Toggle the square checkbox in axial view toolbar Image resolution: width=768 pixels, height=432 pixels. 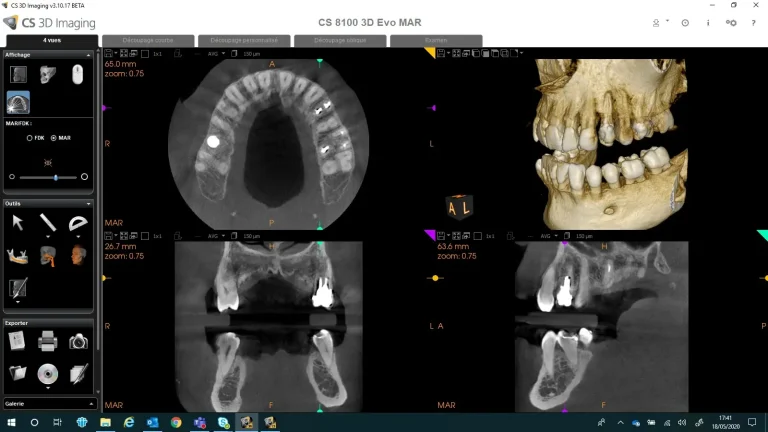coord(145,53)
